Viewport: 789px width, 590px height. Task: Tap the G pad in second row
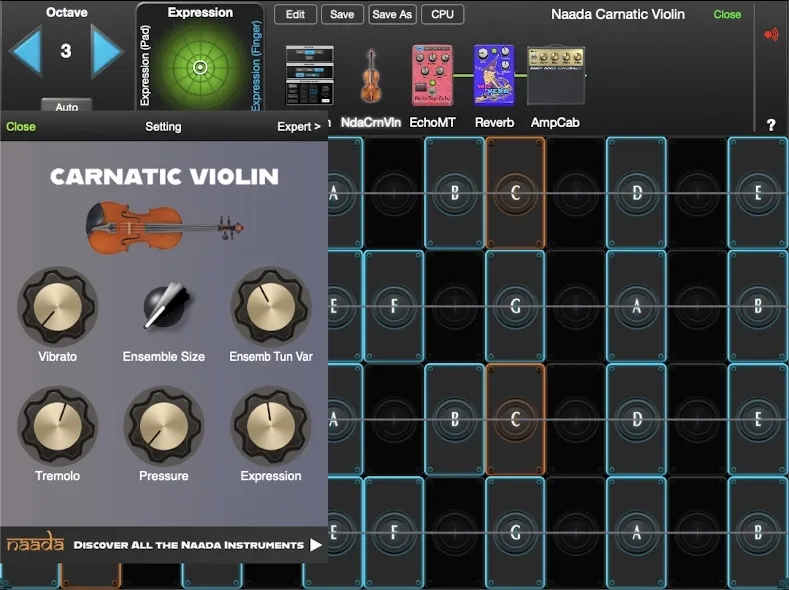click(x=515, y=306)
